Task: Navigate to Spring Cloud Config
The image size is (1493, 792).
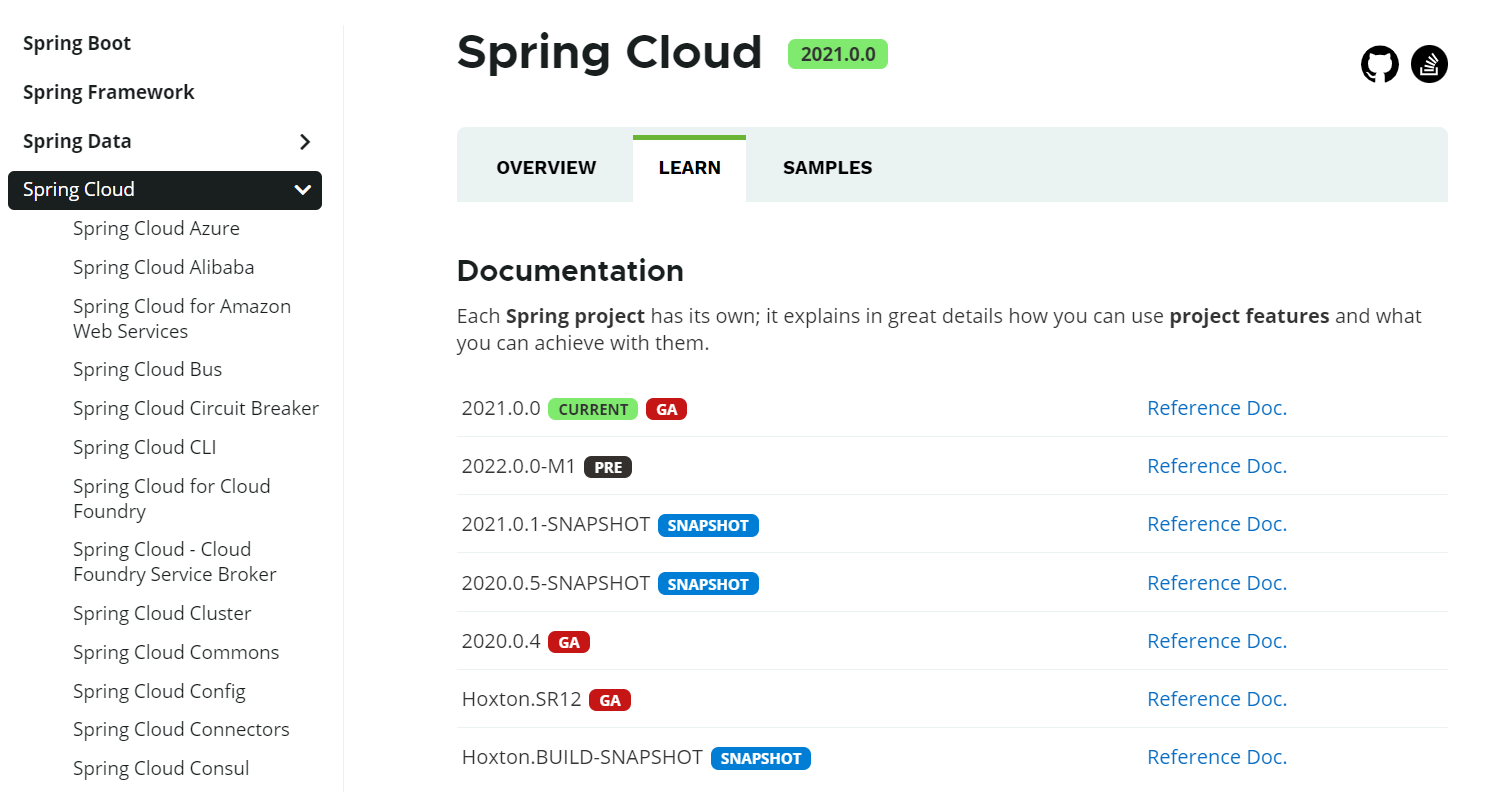Action: pyautogui.click(x=159, y=691)
